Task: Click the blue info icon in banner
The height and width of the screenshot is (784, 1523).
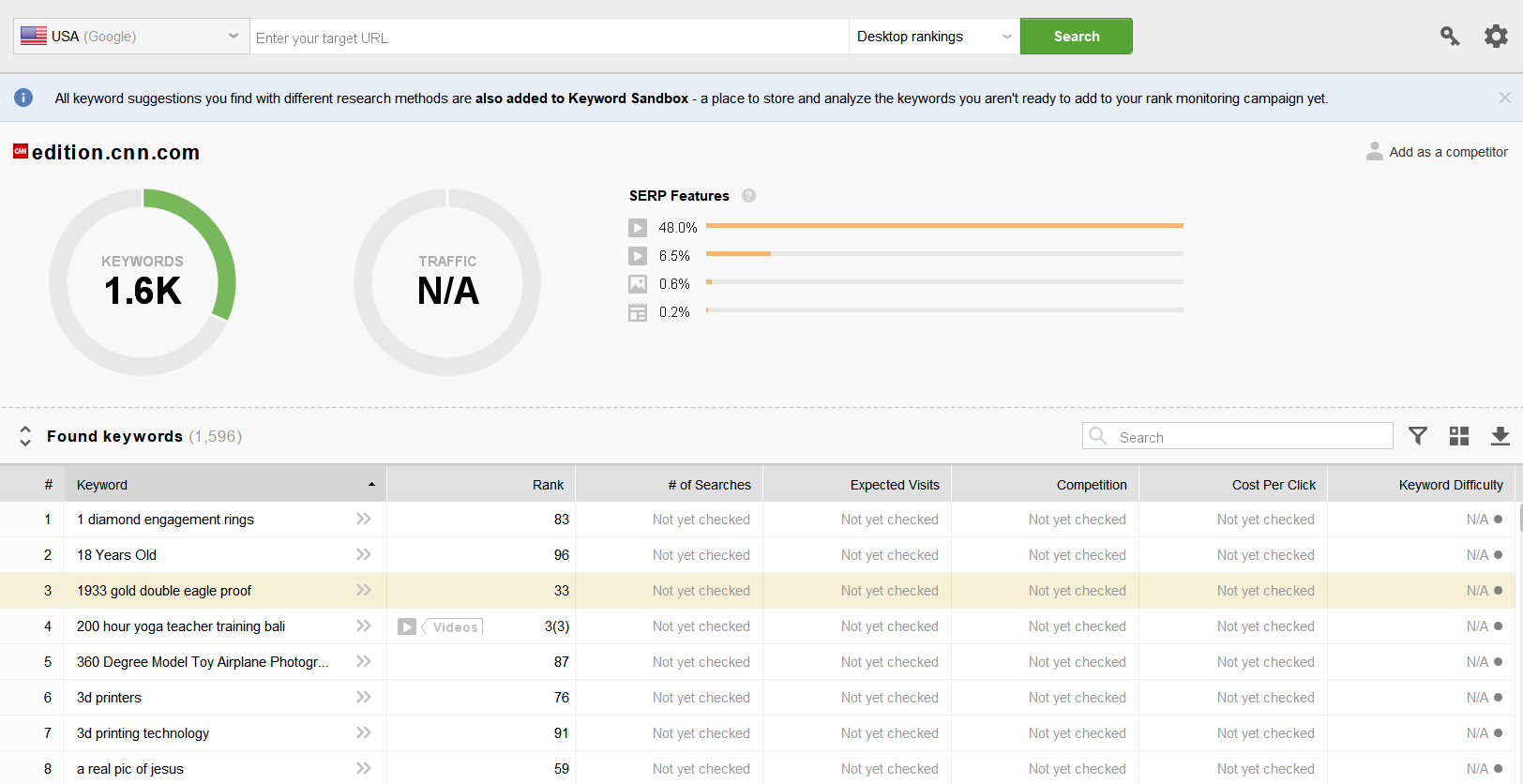Action: [23, 98]
